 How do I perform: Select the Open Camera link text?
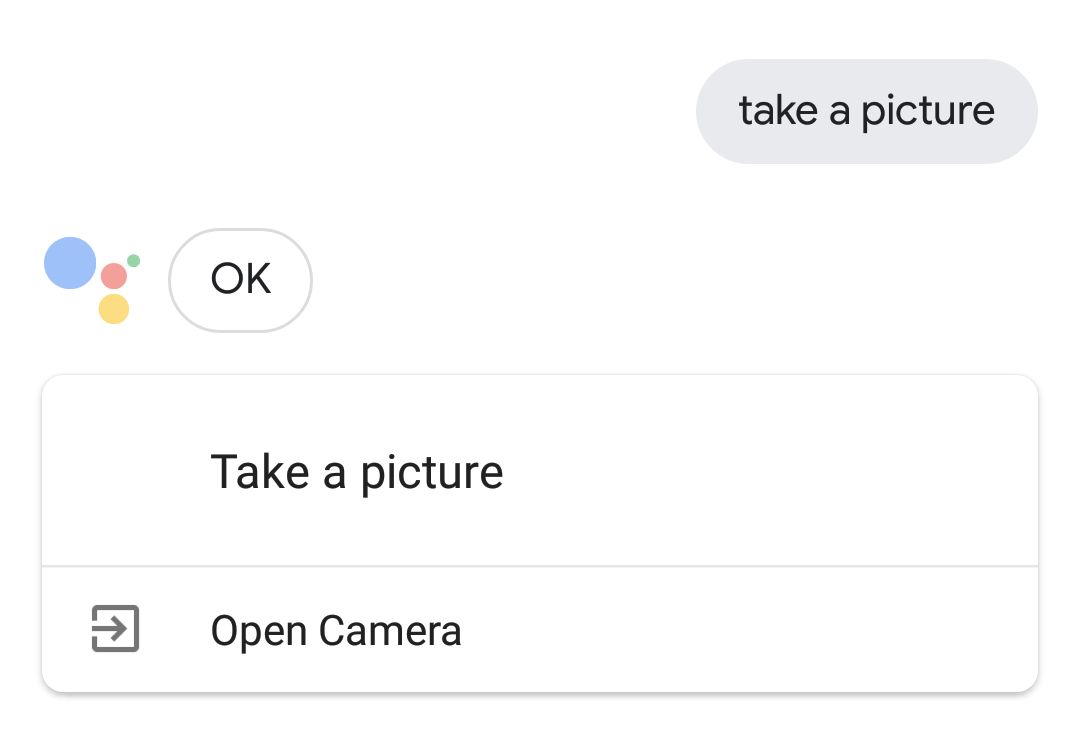tap(336, 631)
